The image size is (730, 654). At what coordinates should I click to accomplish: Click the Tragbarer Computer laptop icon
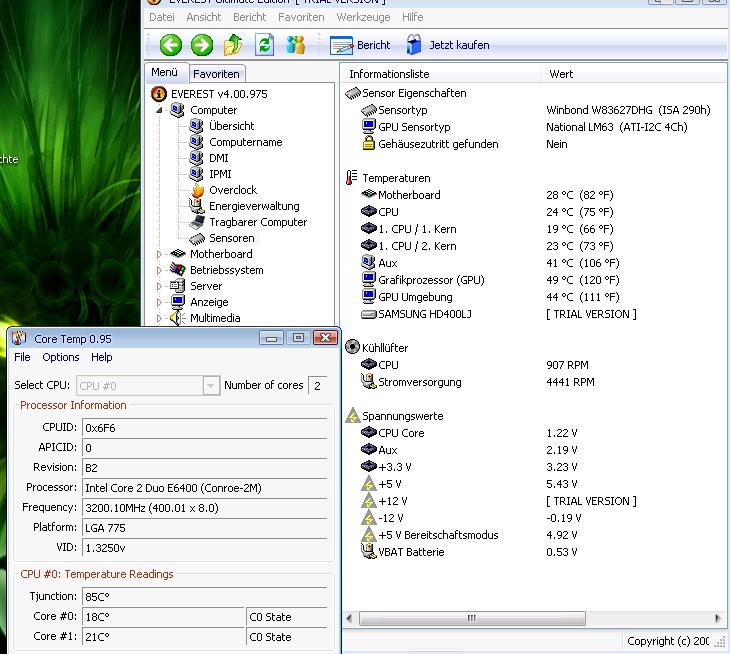[197, 222]
